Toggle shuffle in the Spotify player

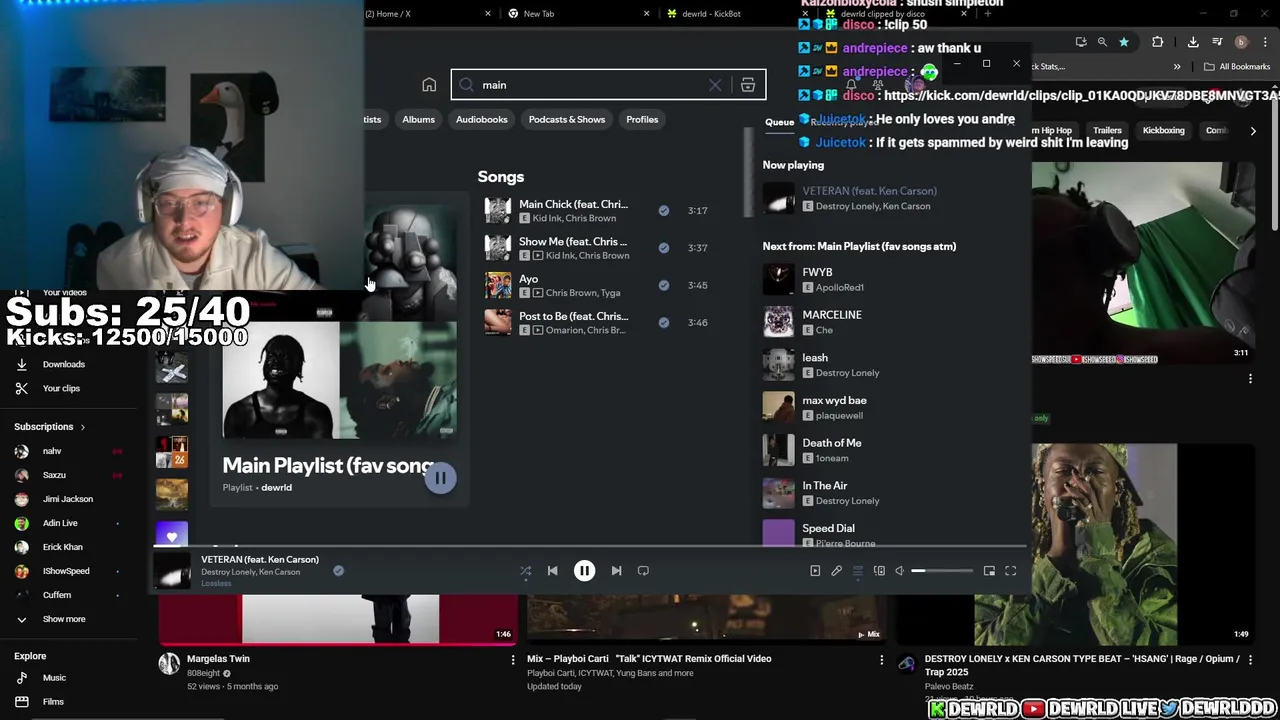525,571
